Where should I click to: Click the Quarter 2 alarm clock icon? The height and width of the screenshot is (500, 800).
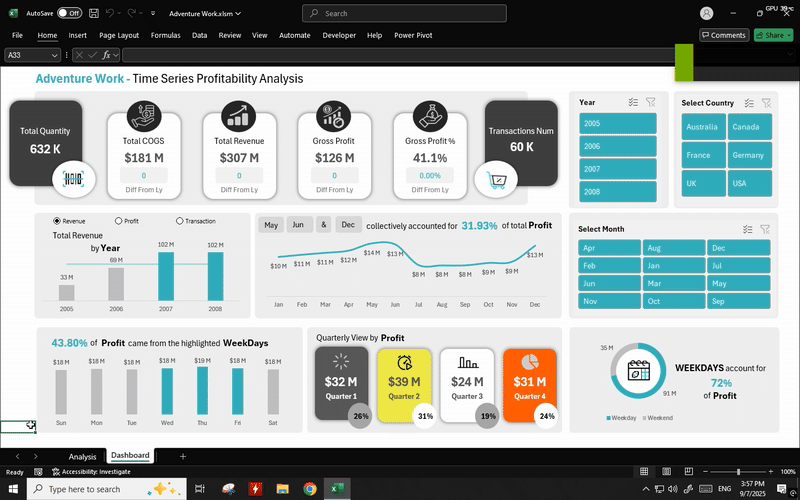click(x=404, y=362)
